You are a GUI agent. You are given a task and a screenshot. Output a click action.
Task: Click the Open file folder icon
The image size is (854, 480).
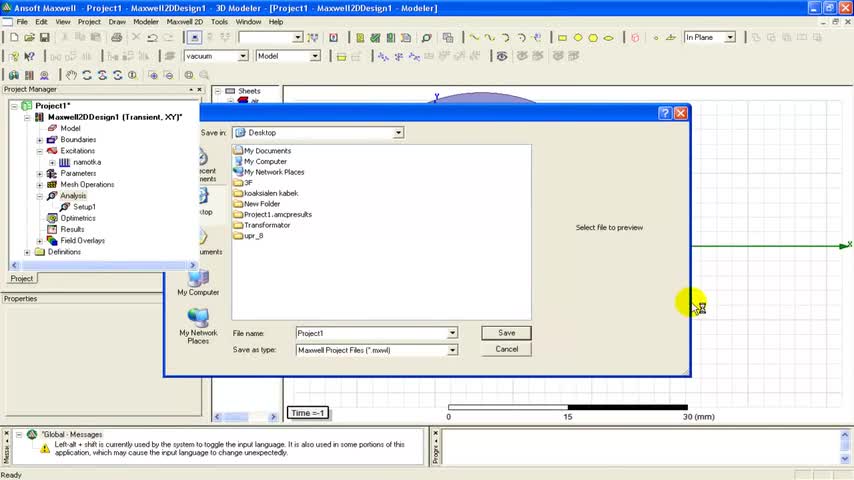point(29,37)
